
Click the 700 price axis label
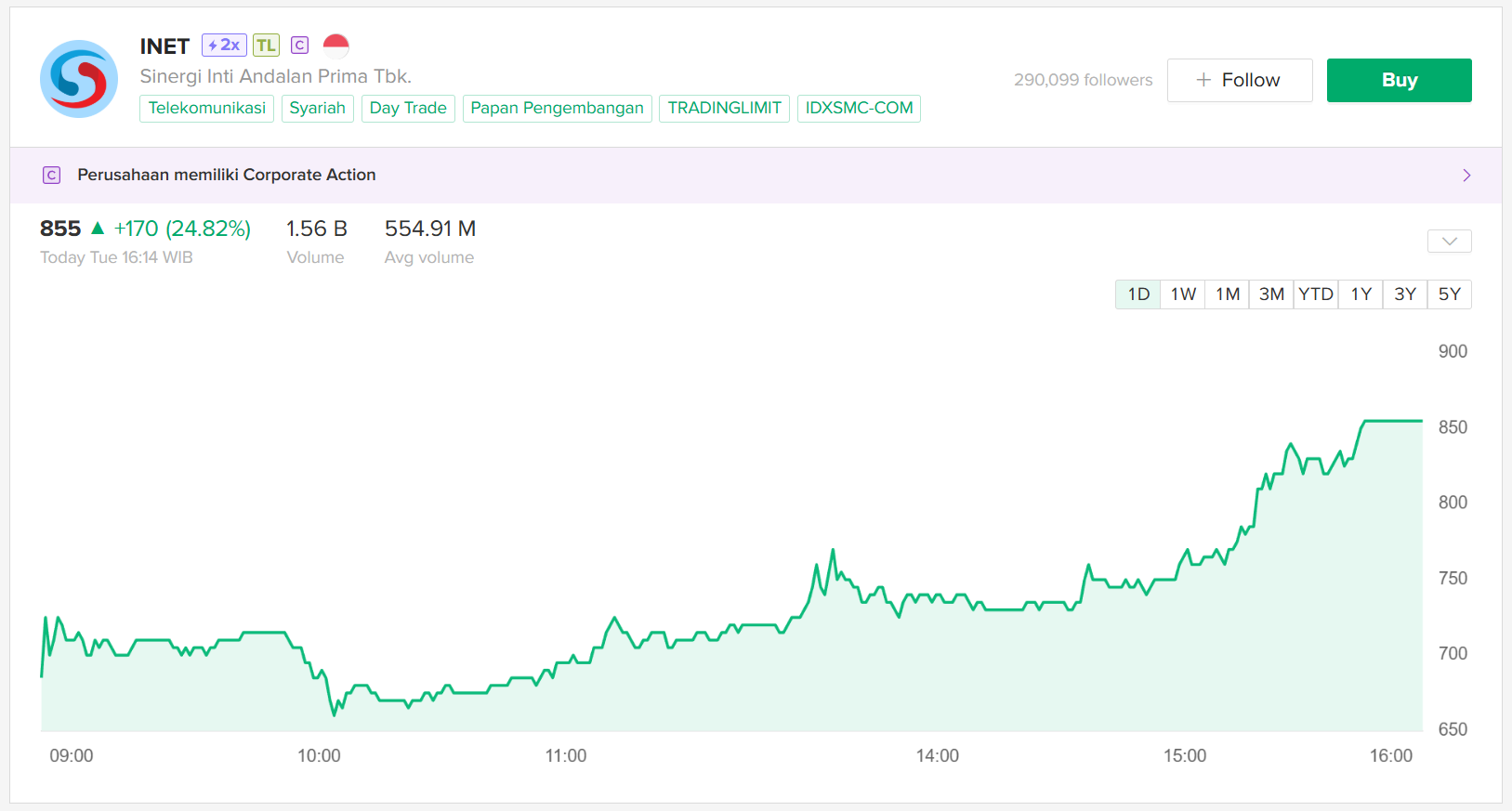[1453, 654]
